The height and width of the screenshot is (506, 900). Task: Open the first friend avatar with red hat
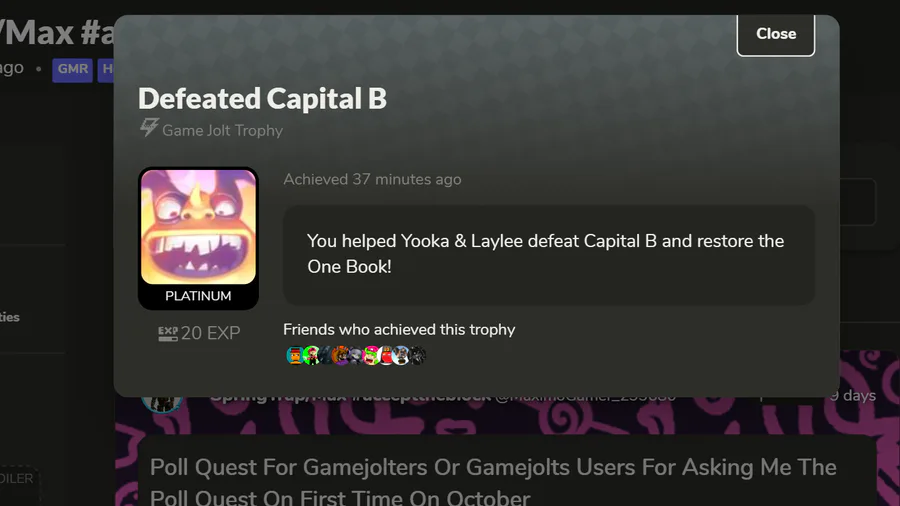(x=294, y=355)
